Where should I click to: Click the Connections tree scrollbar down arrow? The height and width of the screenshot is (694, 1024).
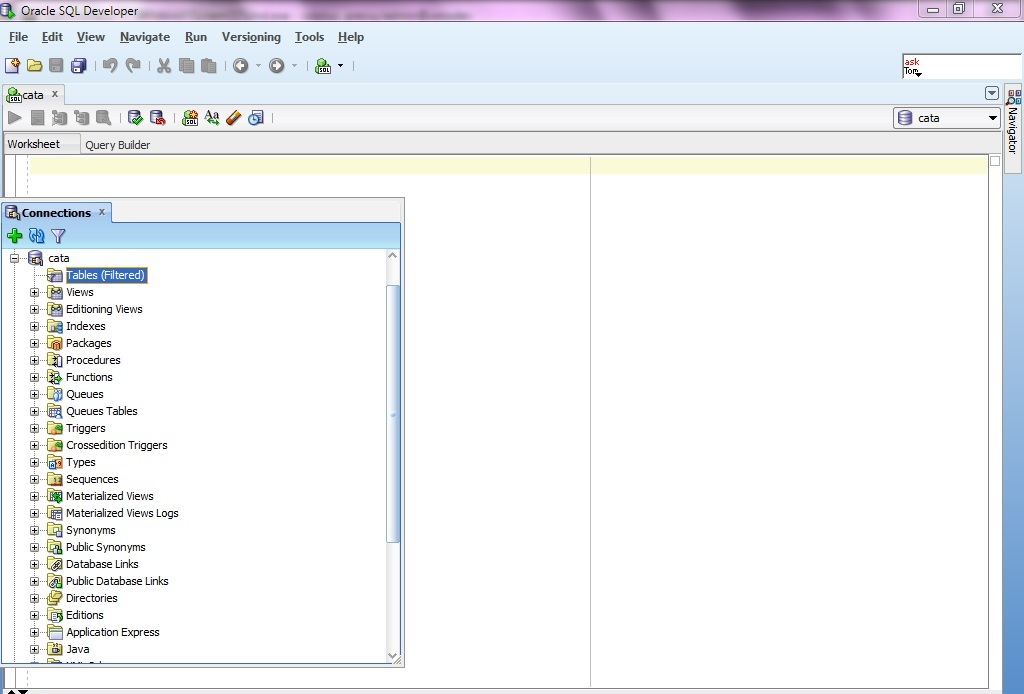tap(392, 655)
